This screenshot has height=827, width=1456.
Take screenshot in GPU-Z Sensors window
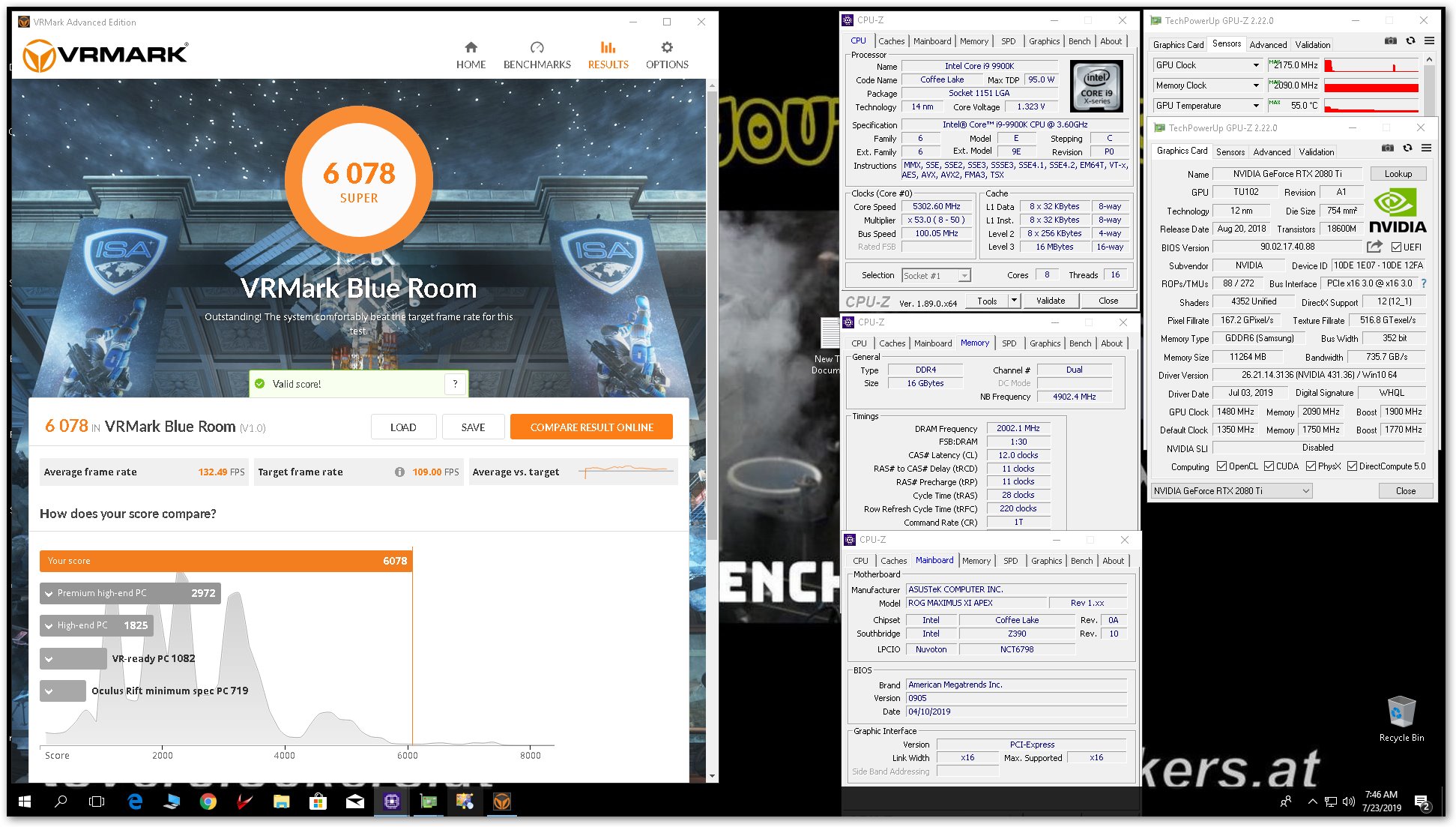point(1390,40)
